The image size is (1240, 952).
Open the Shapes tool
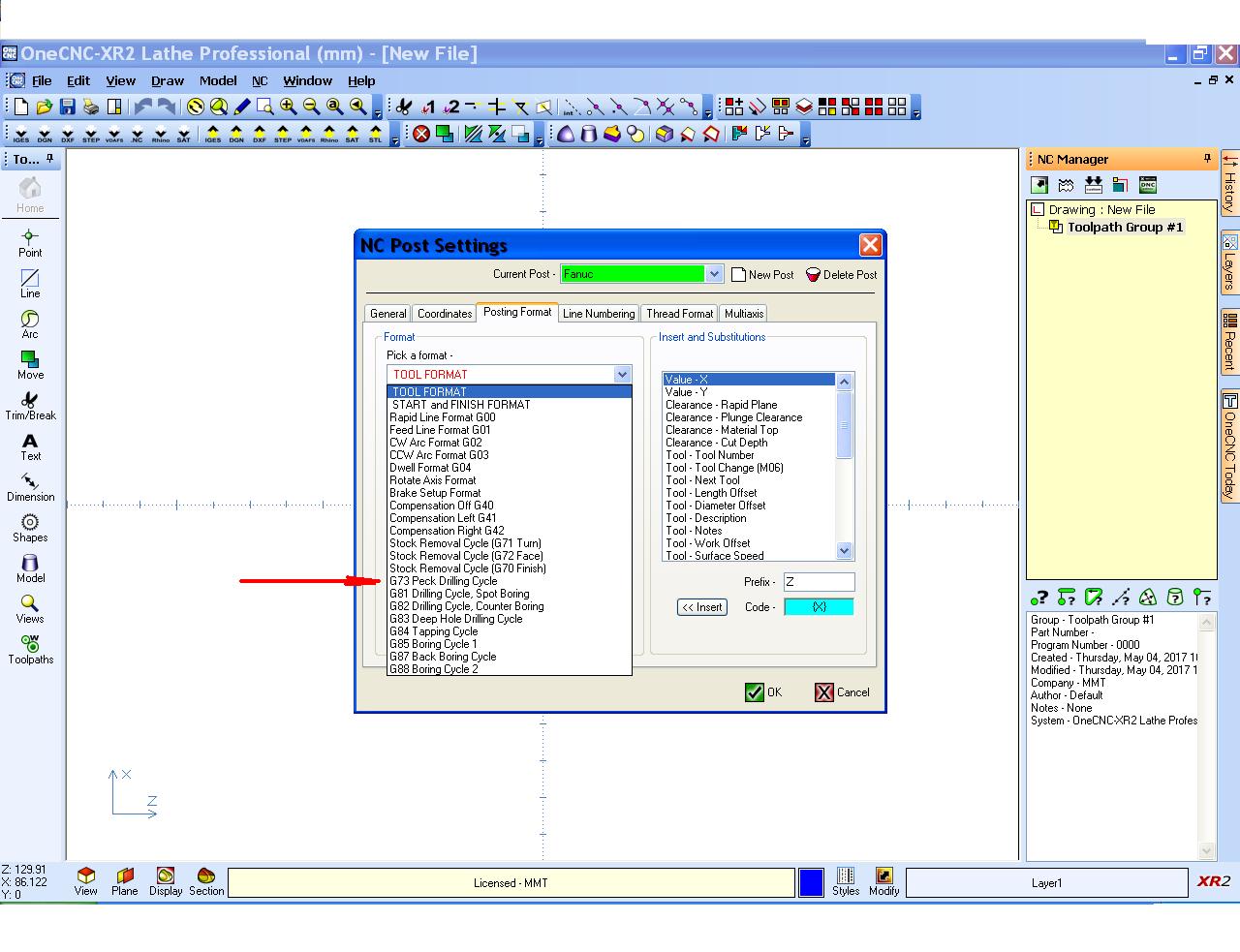[30, 528]
